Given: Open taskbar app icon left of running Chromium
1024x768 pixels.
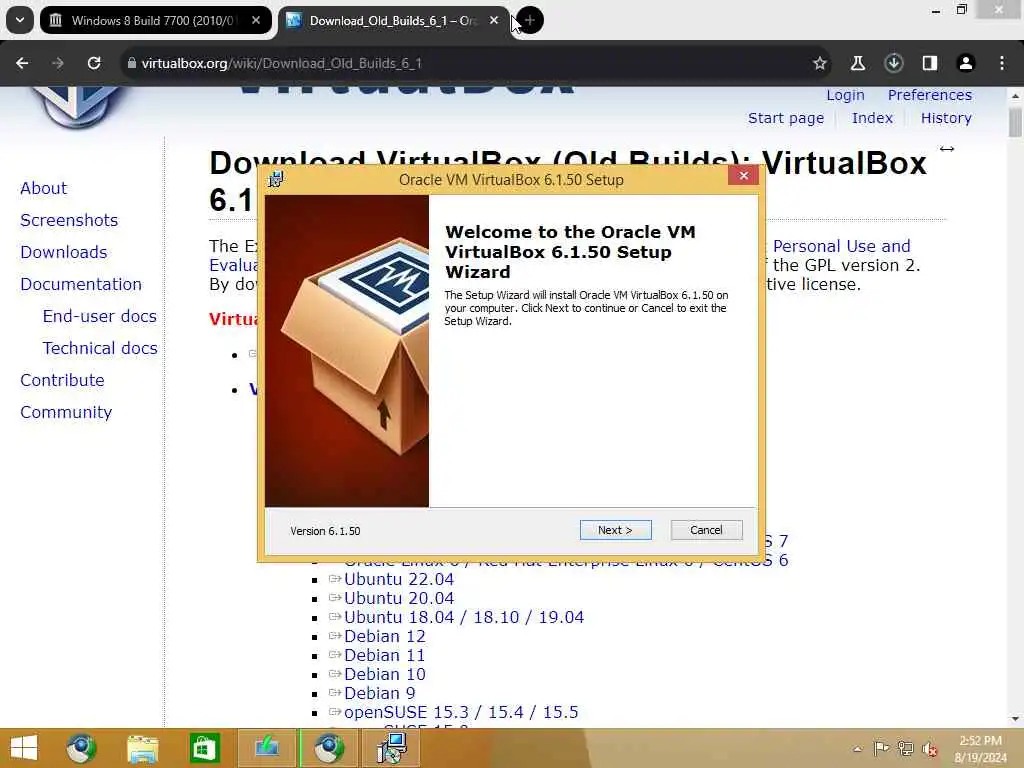Looking at the screenshot, I should tap(266, 748).
